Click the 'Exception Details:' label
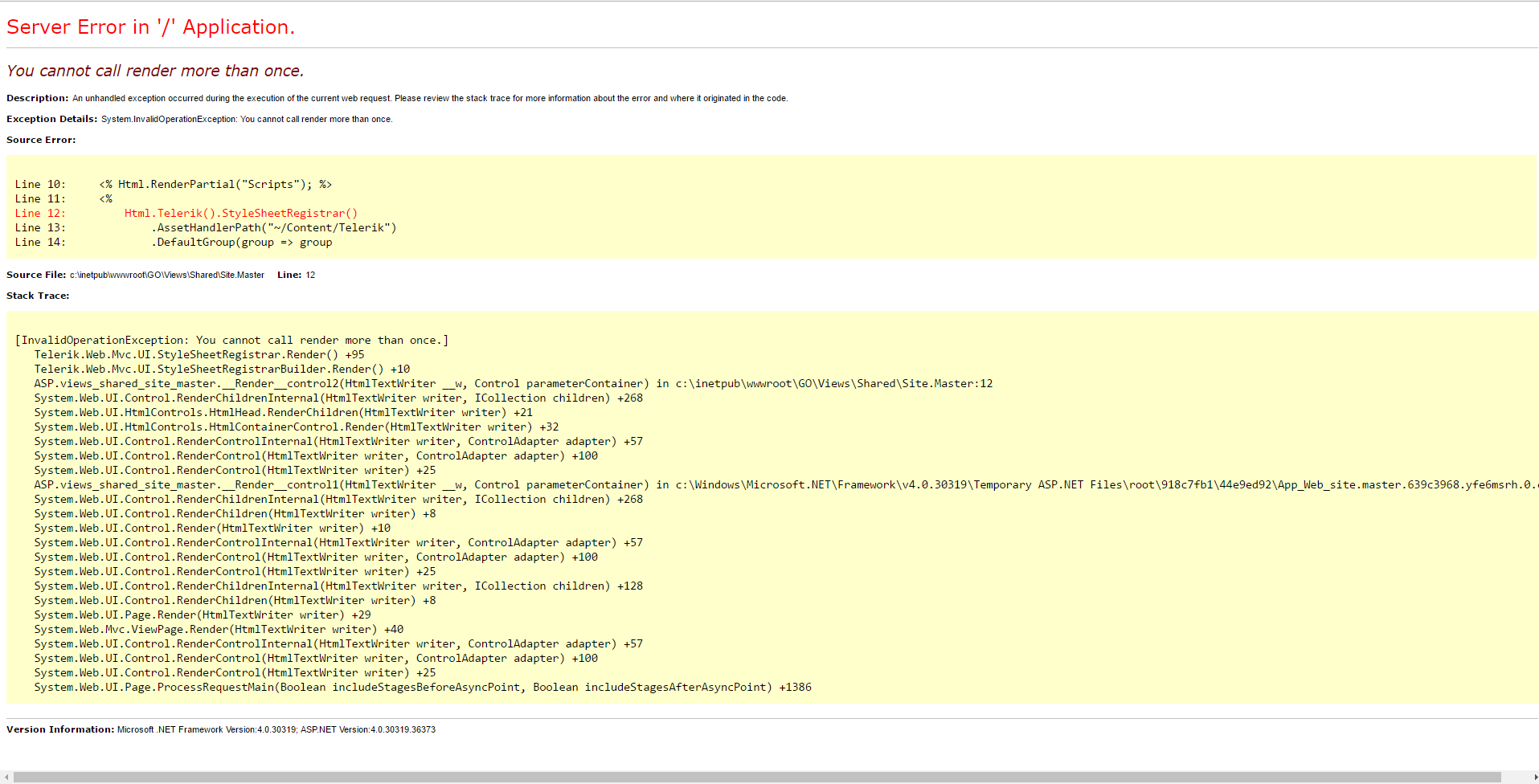Screen dimensions: 1539x784 click(x=52, y=119)
